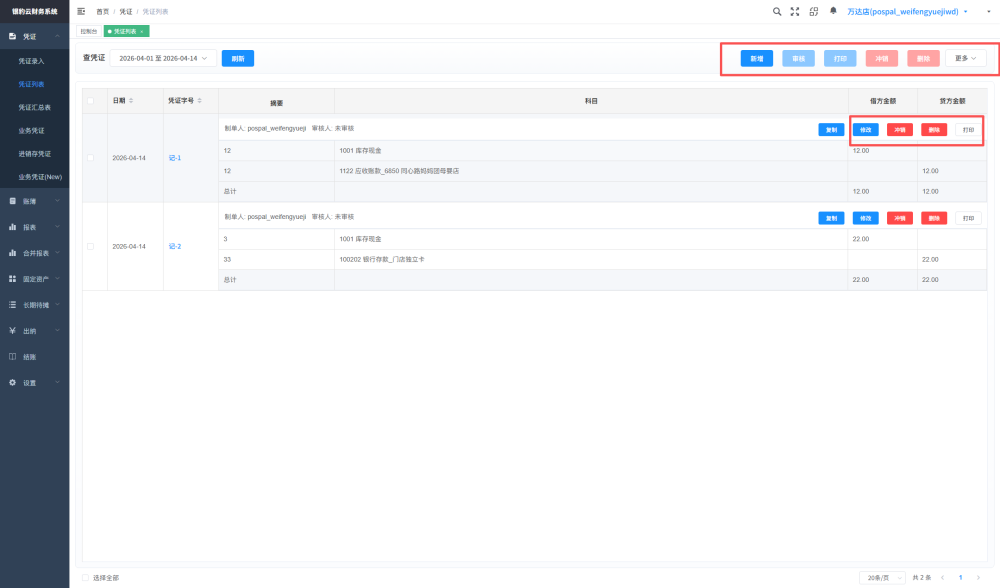
Task: Click the red 删除 button for voucher 记-1
Action: coord(934,129)
